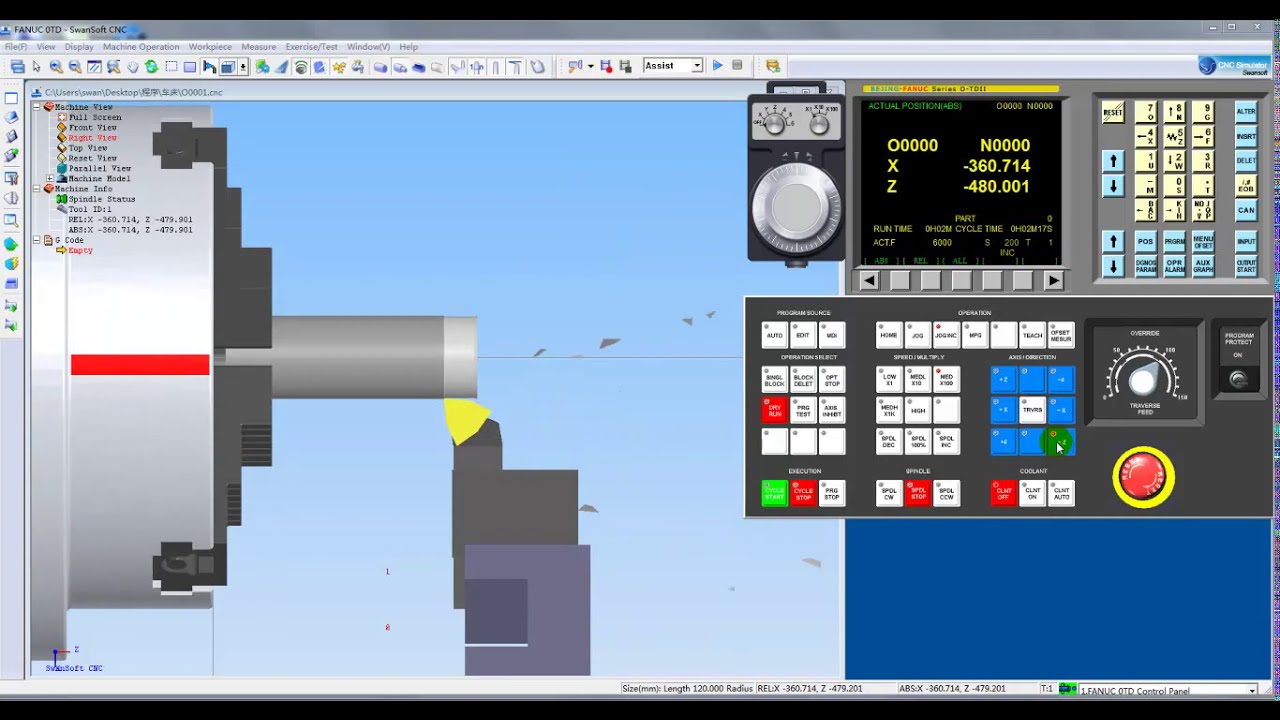Open the Measure menu
Viewport: 1280px width, 720px height.
click(x=258, y=47)
